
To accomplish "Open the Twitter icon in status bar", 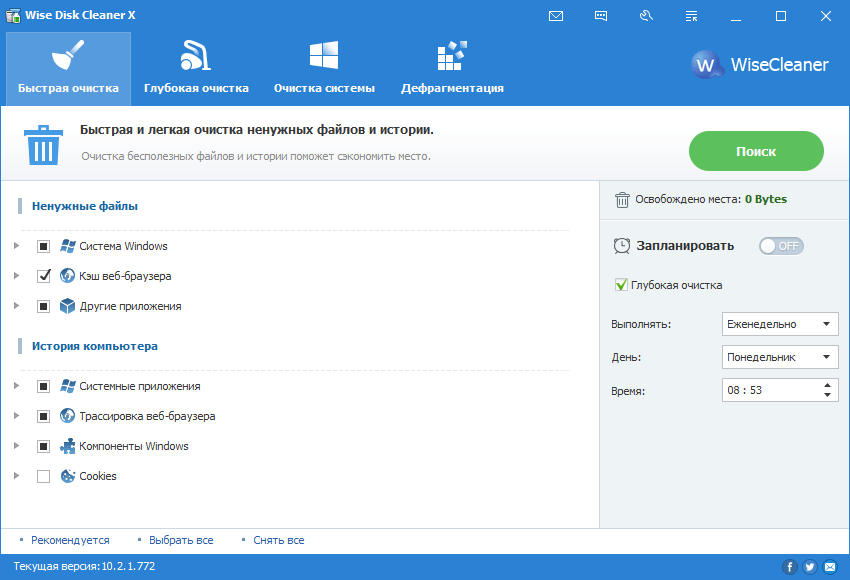I will tap(809, 567).
